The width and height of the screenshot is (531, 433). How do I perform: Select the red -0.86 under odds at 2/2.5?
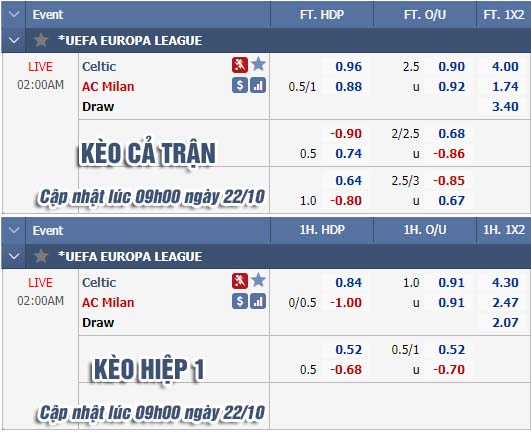click(449, 154)
